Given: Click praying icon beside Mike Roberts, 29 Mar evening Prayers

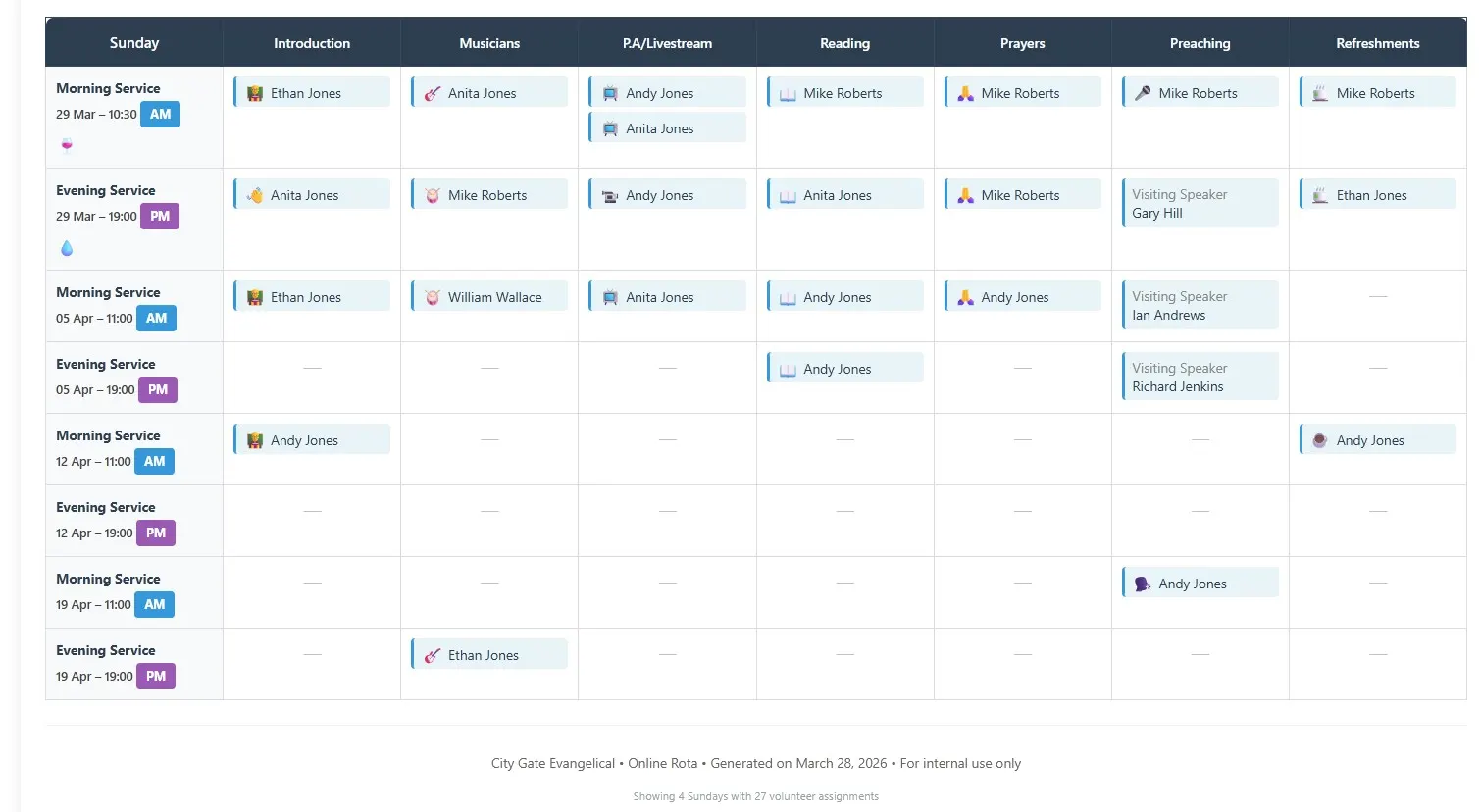Looking at the screenshot, I should [x=965, y=196].
